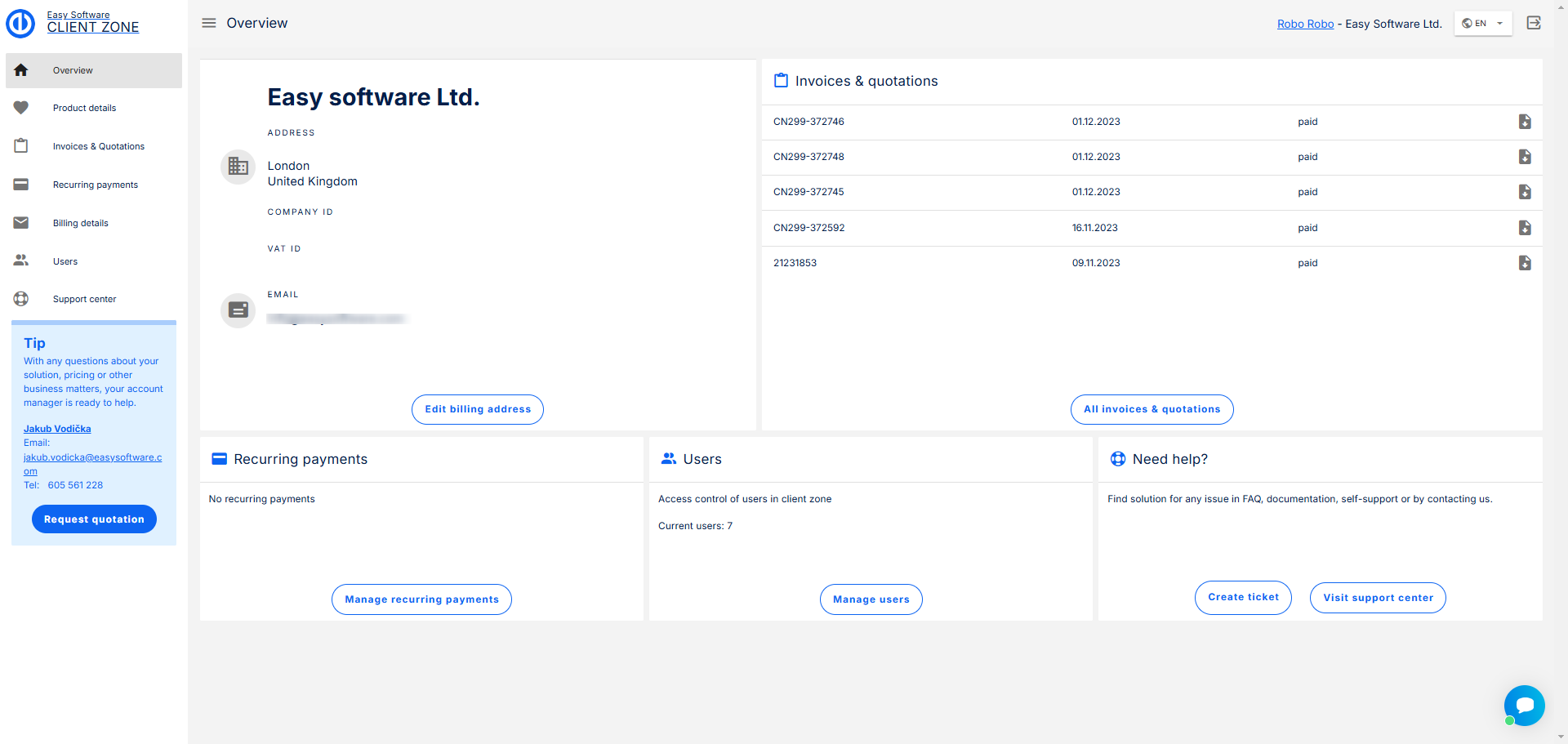
Task: Open the Robo Robo profile link
Action: [x=1305, y=24]
